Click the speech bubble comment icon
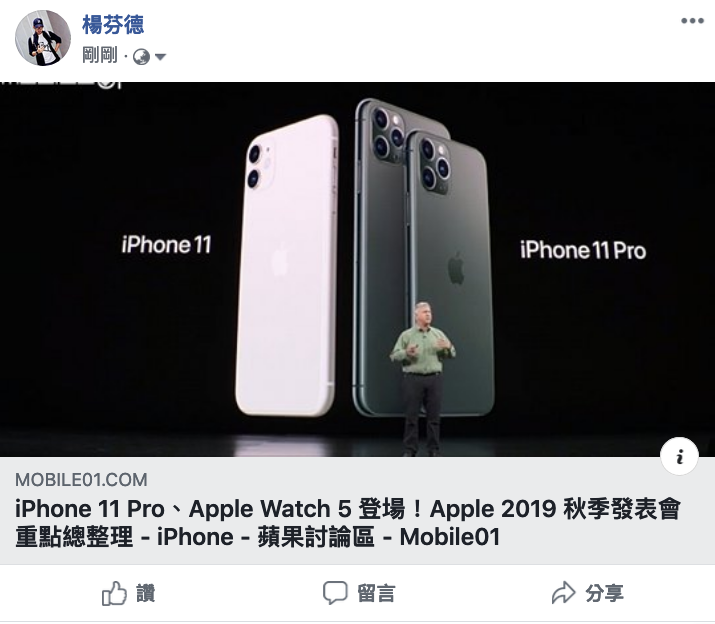 coord(335,593)
